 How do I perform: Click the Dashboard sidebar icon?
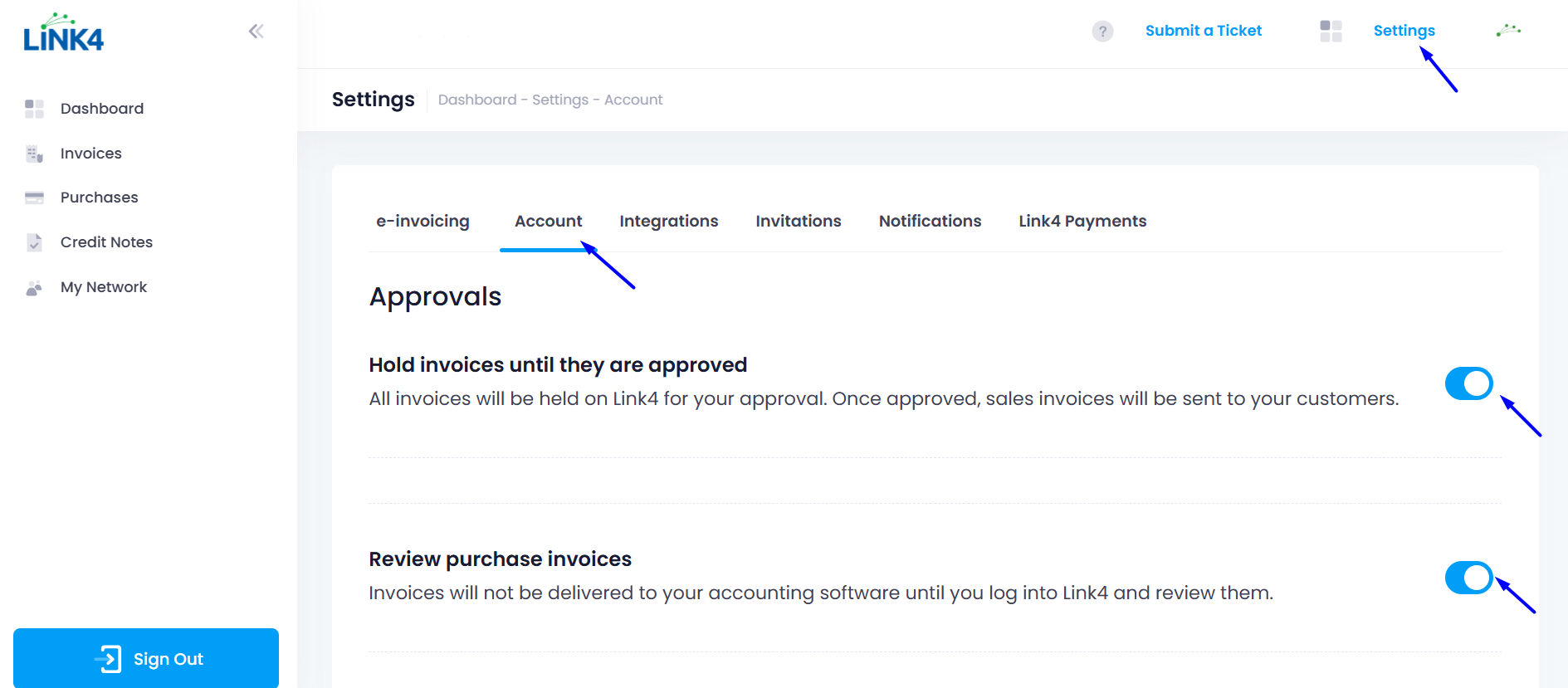pos(34,109)
